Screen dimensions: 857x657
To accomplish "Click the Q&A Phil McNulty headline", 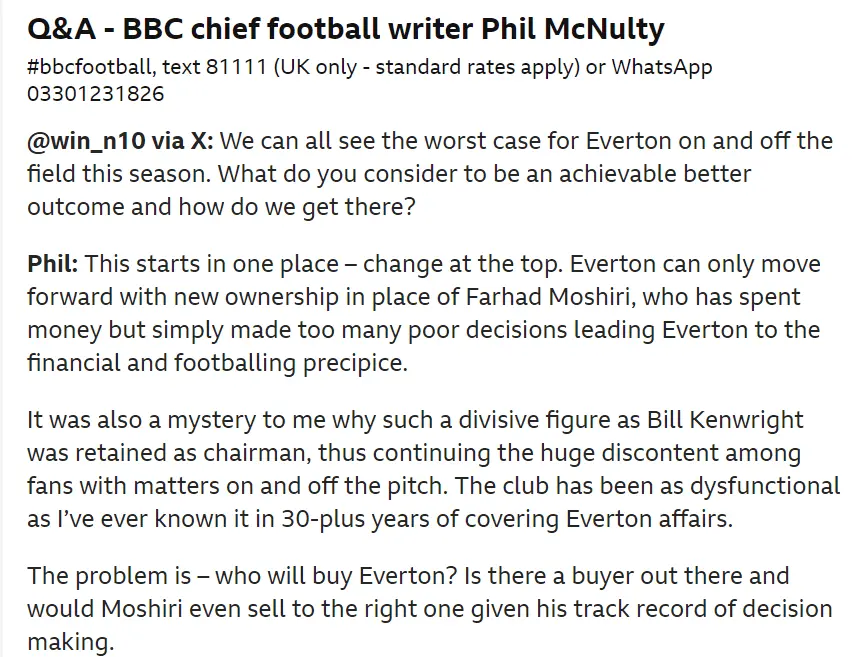I will 345,30.
